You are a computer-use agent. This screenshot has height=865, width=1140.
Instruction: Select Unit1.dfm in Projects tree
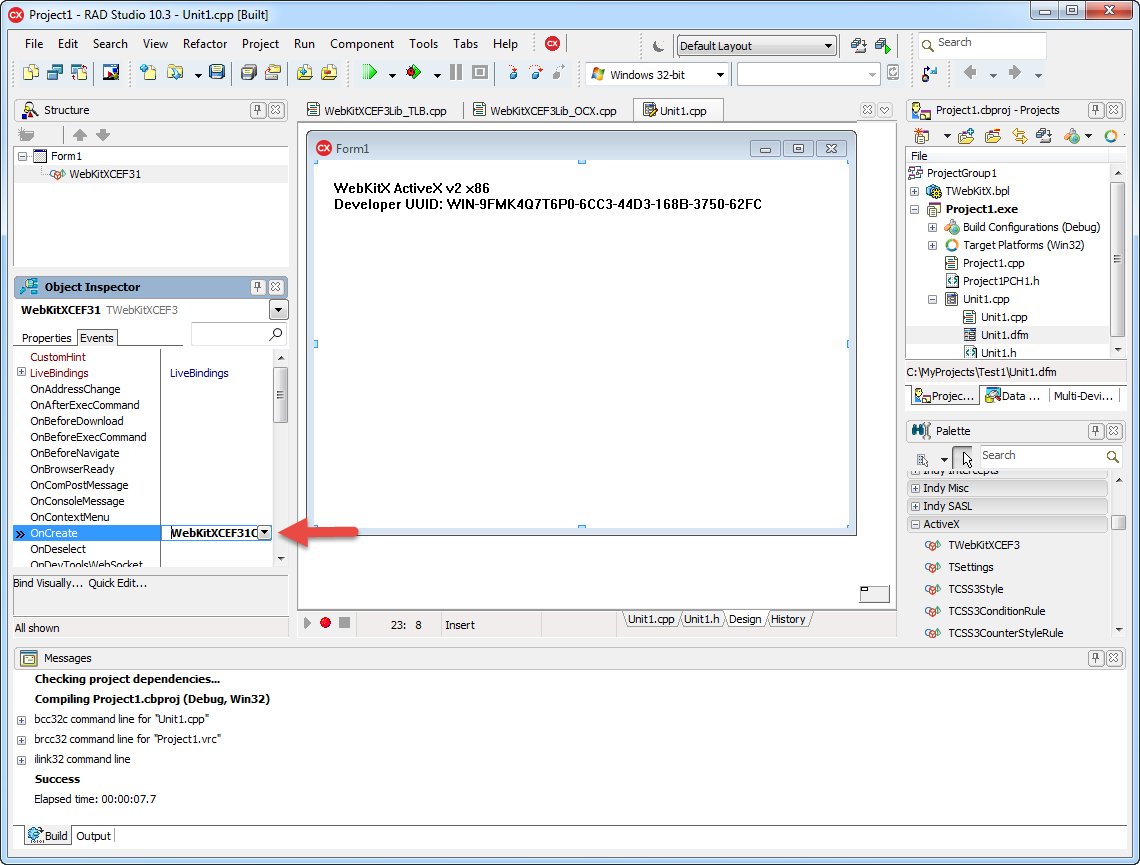1004,335
